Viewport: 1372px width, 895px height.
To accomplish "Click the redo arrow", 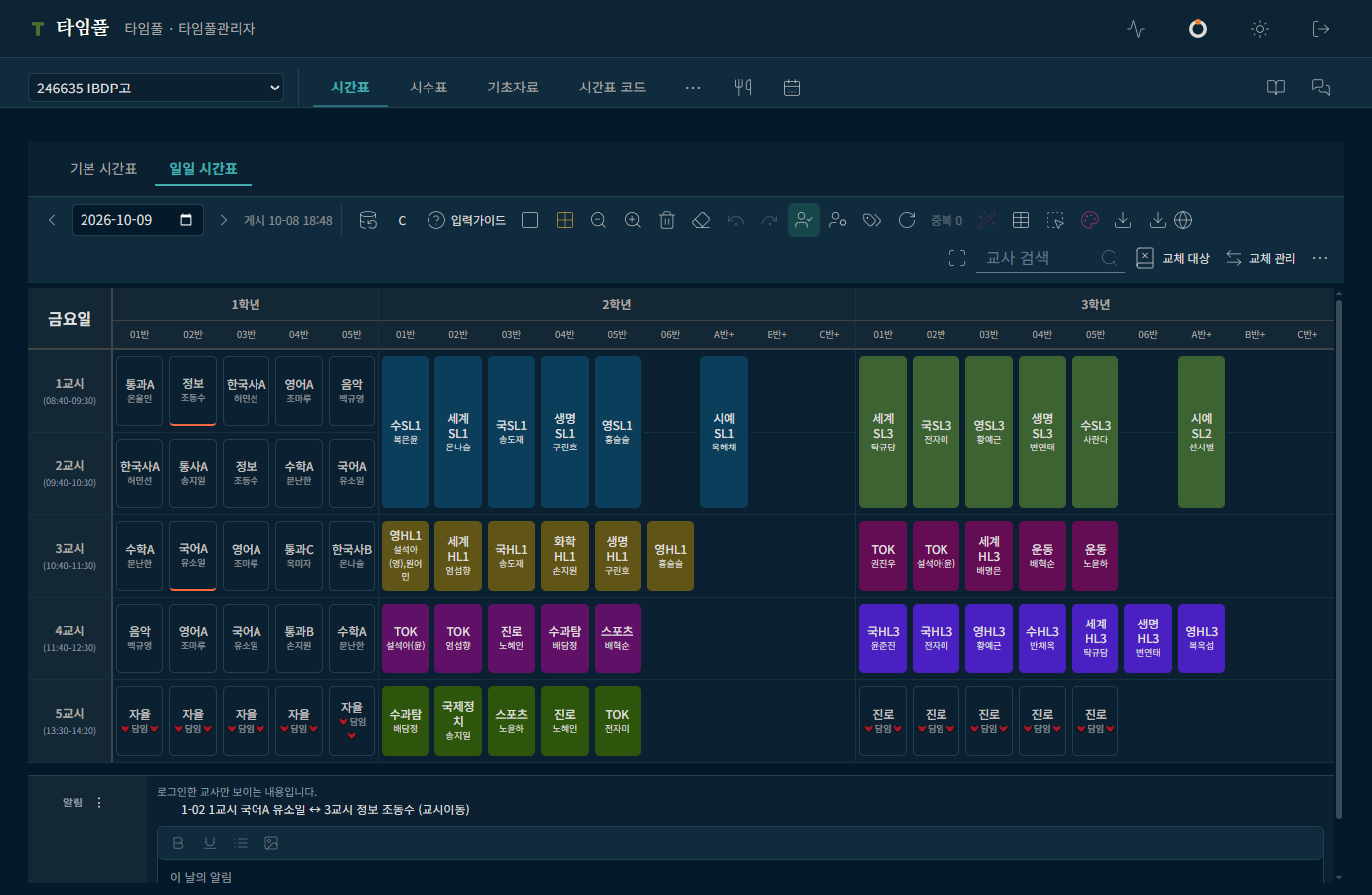I will [x=770, y=220].
